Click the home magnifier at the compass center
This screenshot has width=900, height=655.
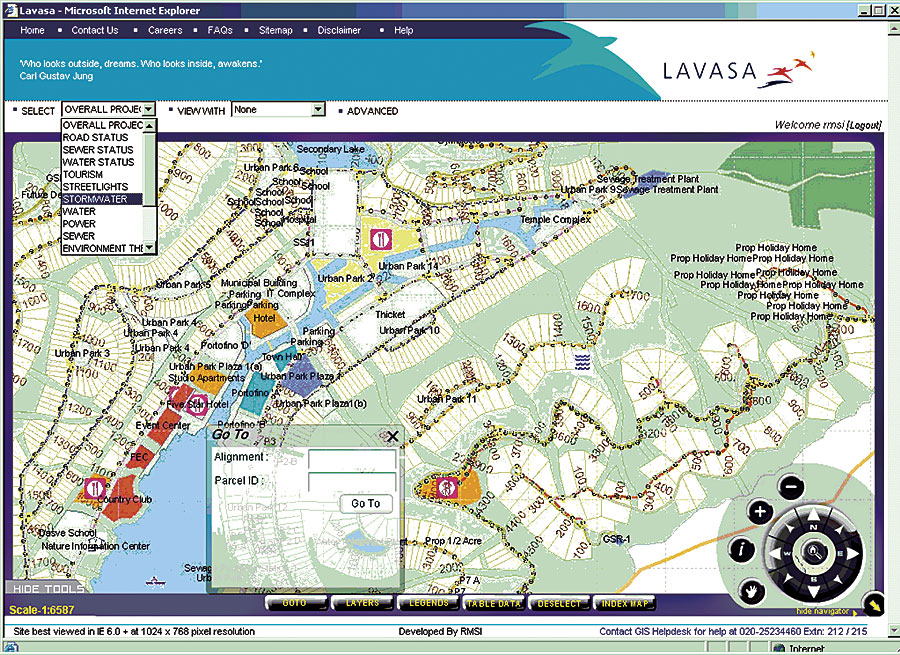click(814, 552)
